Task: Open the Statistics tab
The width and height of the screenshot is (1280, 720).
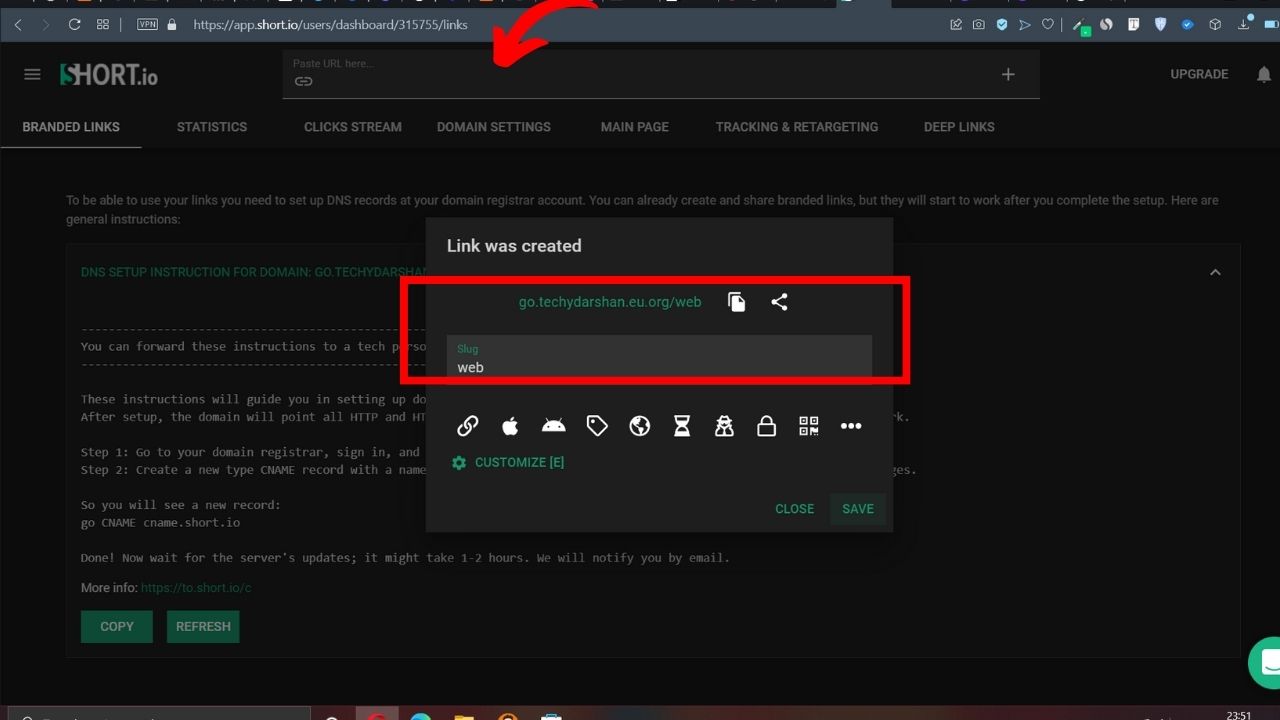Action: pos(212,127)
